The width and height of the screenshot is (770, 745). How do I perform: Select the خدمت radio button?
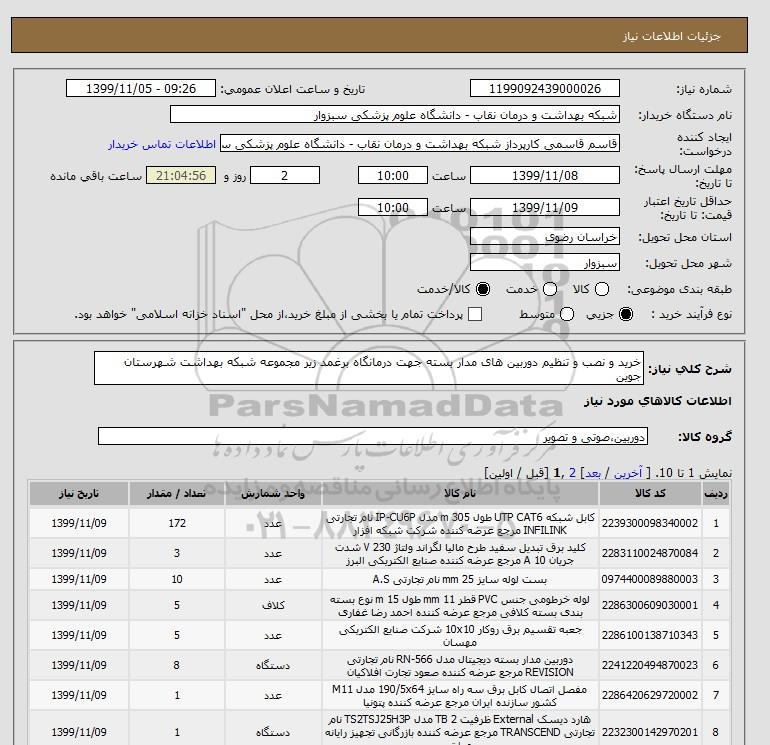pyautogui.click(x=550, y=289)
